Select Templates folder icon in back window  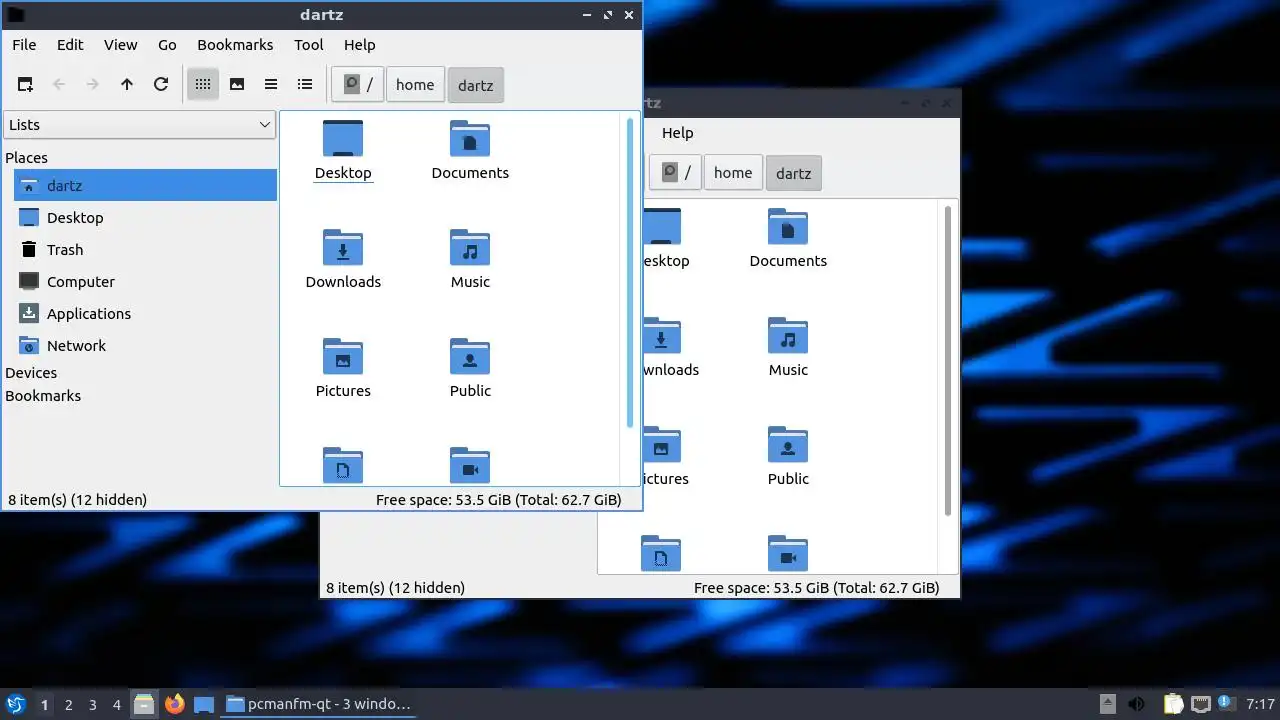[x=661, y=554]
